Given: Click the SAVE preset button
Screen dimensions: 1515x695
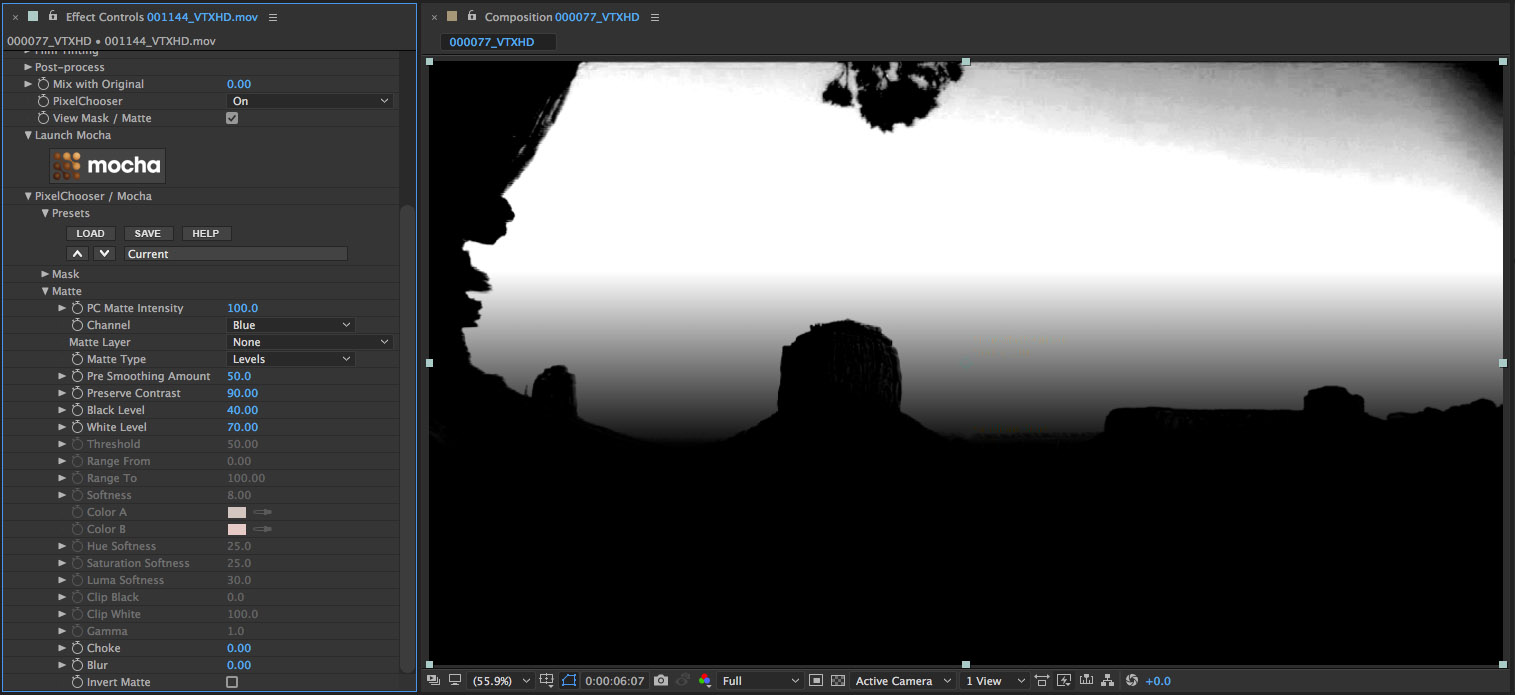Looking at the screenshot, I should [147, 233].
